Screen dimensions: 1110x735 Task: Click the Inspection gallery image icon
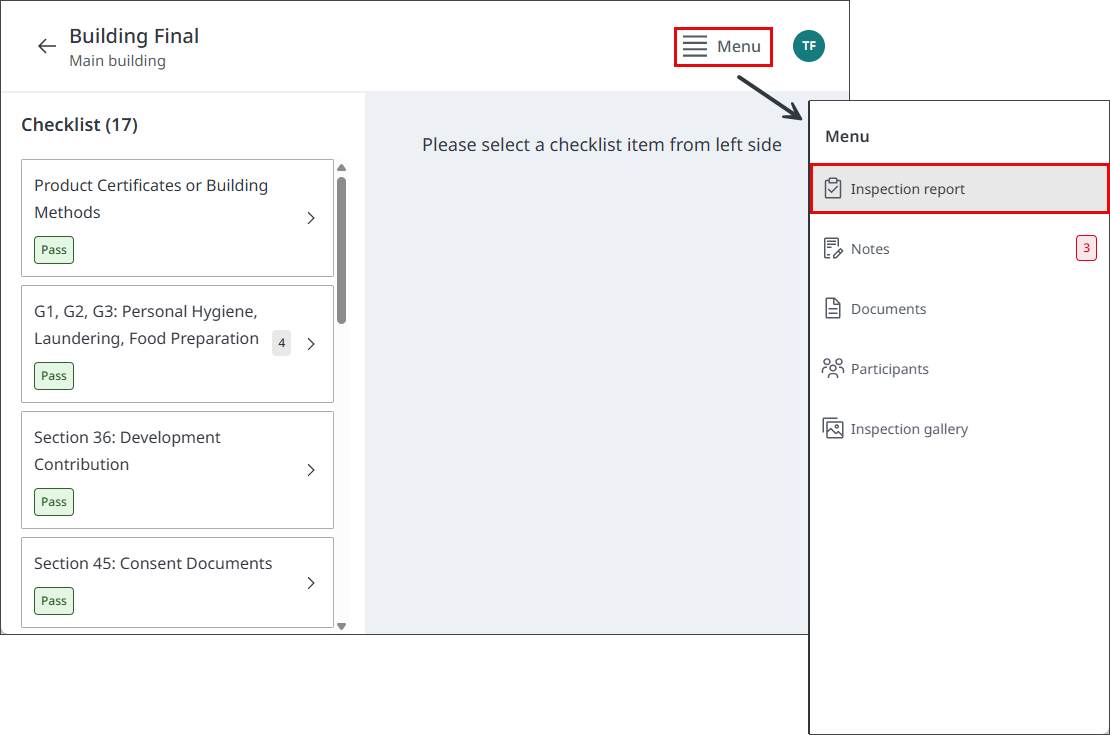click(x=833, y=428)
